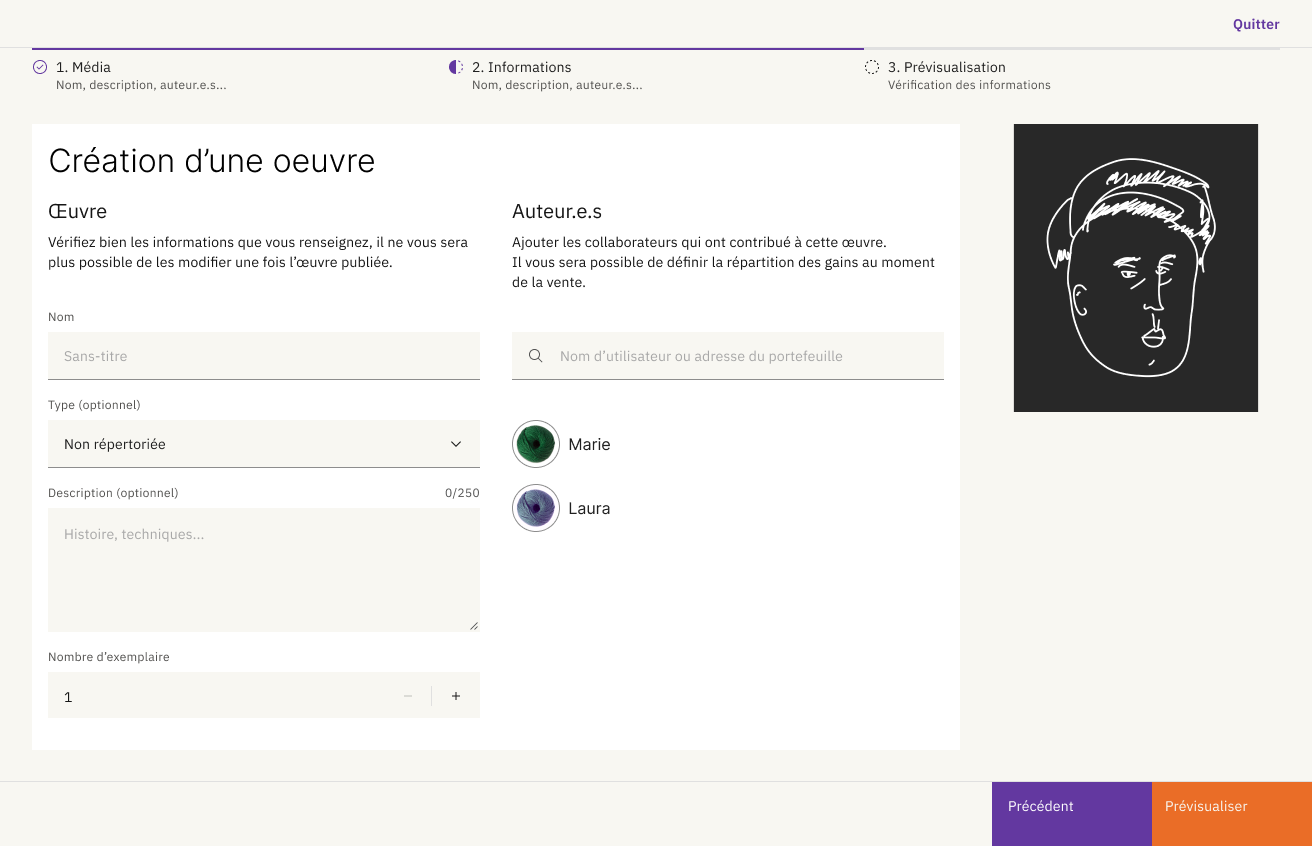Image resolution: width=1312 pixels, height=846 pixels.
Task: Open the Type (optionnel) dropdown
Action: pyautogui.click(x=263, y=443)
